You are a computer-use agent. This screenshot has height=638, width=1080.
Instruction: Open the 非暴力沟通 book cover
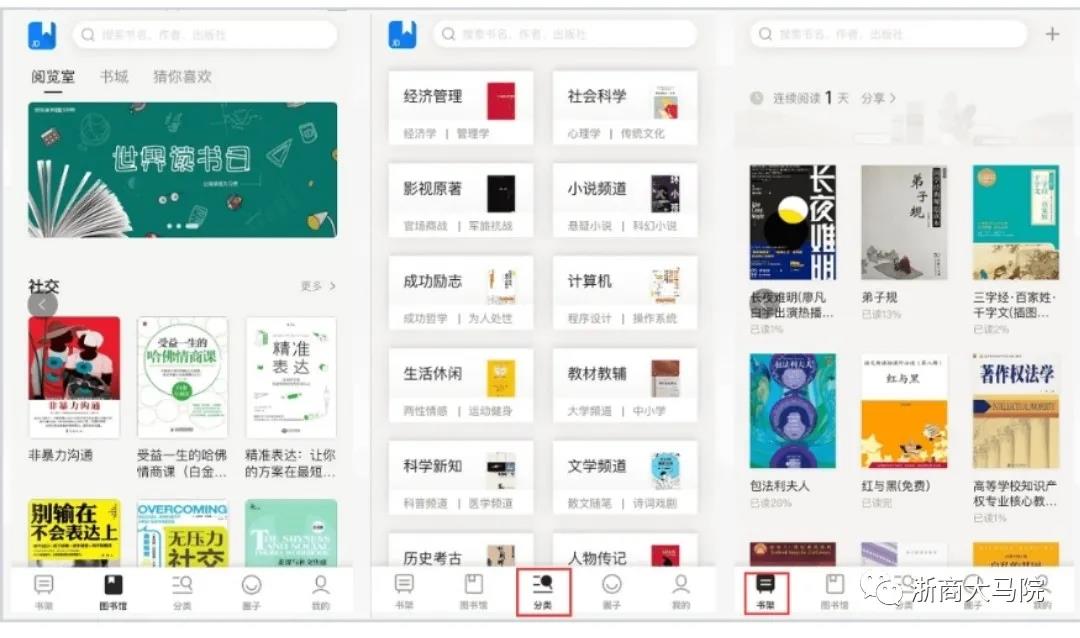coord(74,377)
